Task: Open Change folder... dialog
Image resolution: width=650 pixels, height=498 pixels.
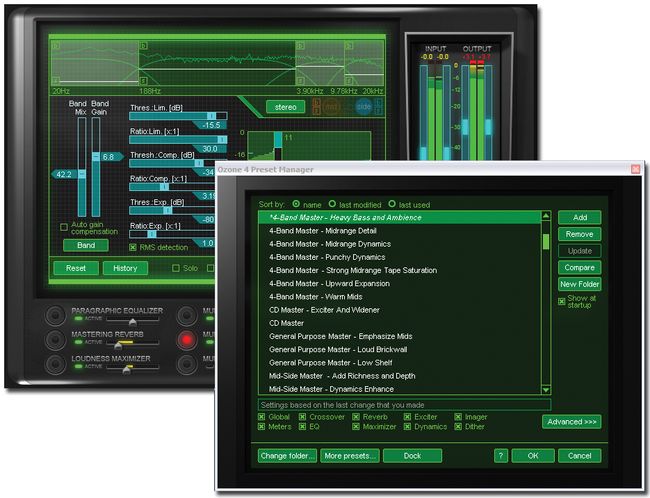Action: pyautogui.click(x=287, y=456)
